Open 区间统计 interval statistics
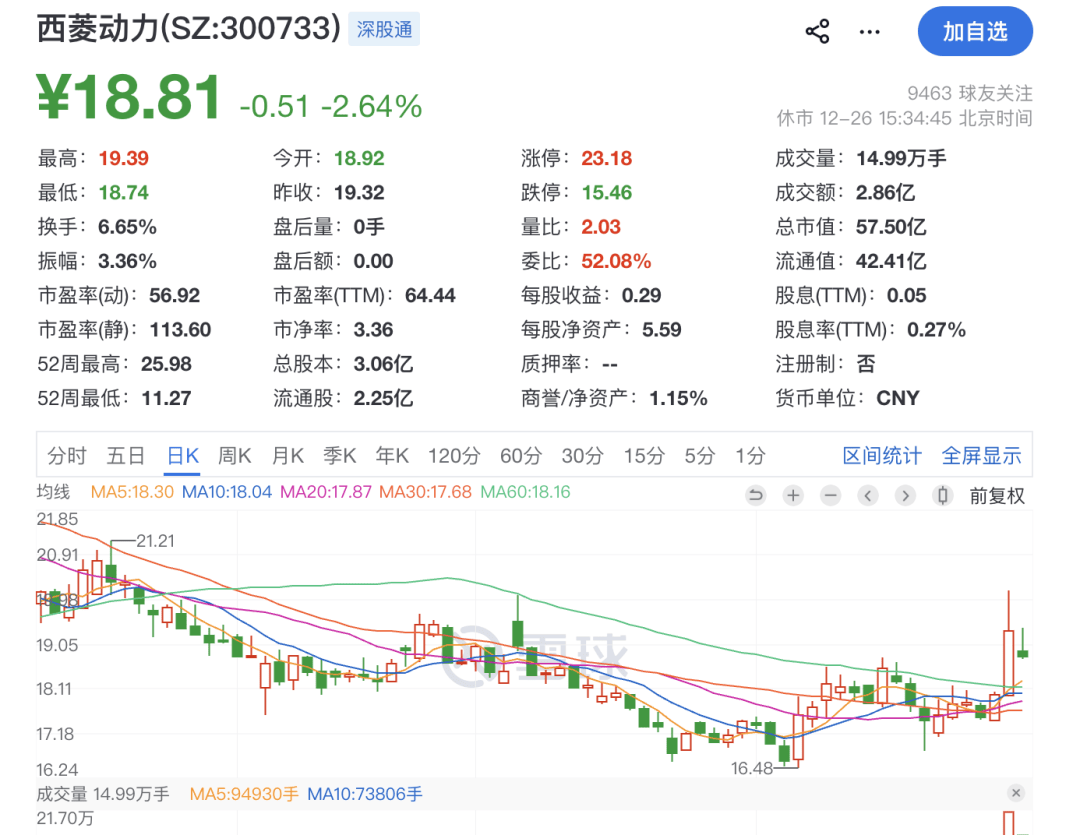This screenshot has height=835, width=1080. (x=882, y=455)
